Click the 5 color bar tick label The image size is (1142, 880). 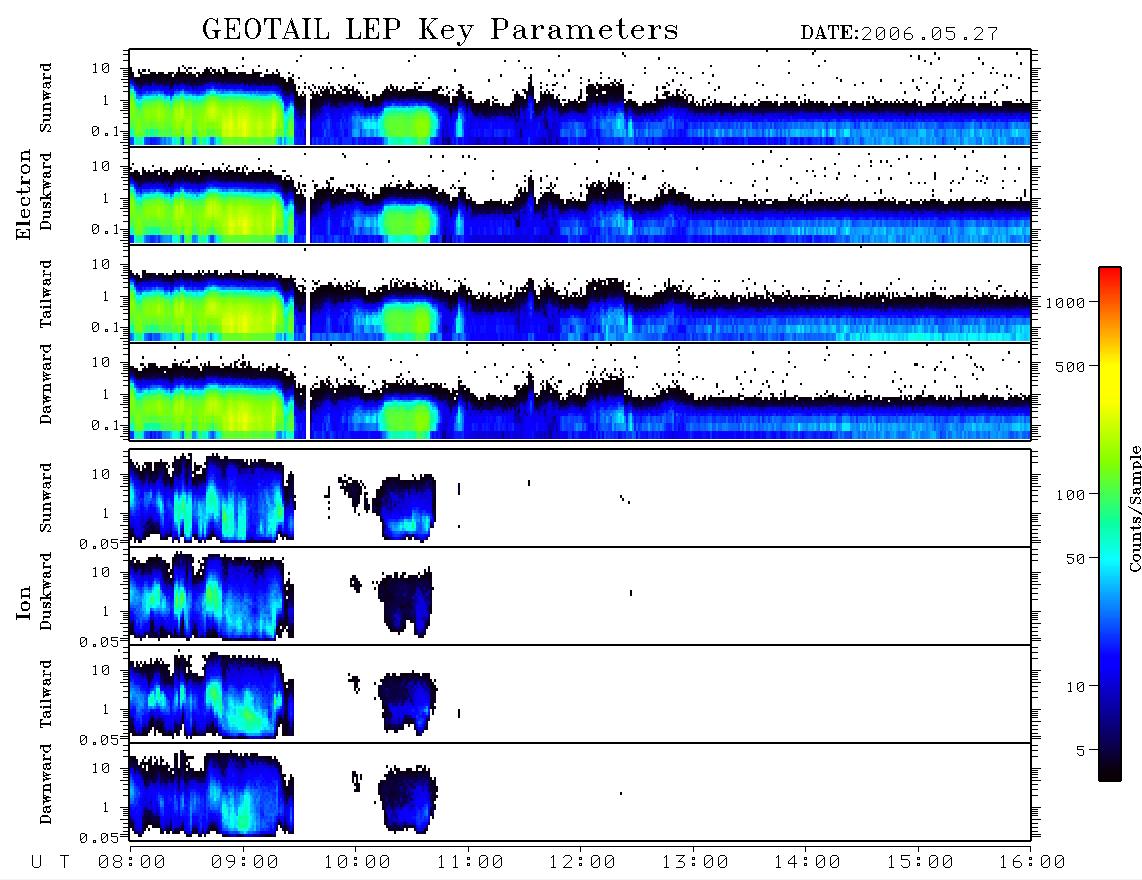(x=1081, y=751)
